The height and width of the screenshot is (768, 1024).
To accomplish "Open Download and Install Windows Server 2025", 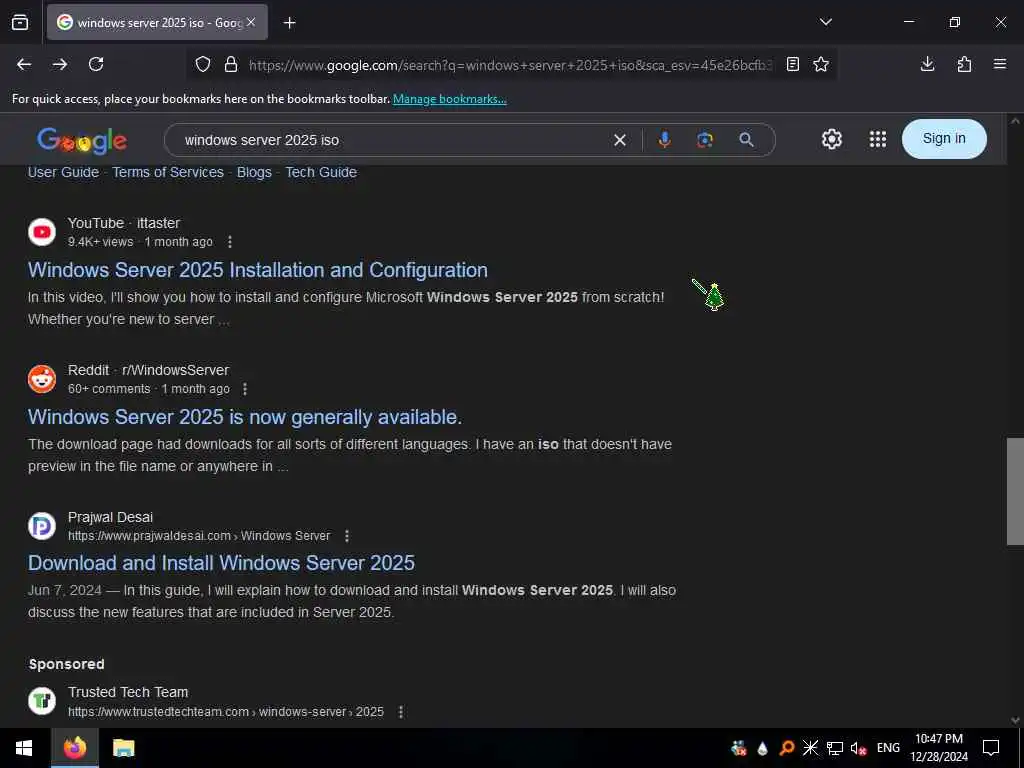I will 221,563.
